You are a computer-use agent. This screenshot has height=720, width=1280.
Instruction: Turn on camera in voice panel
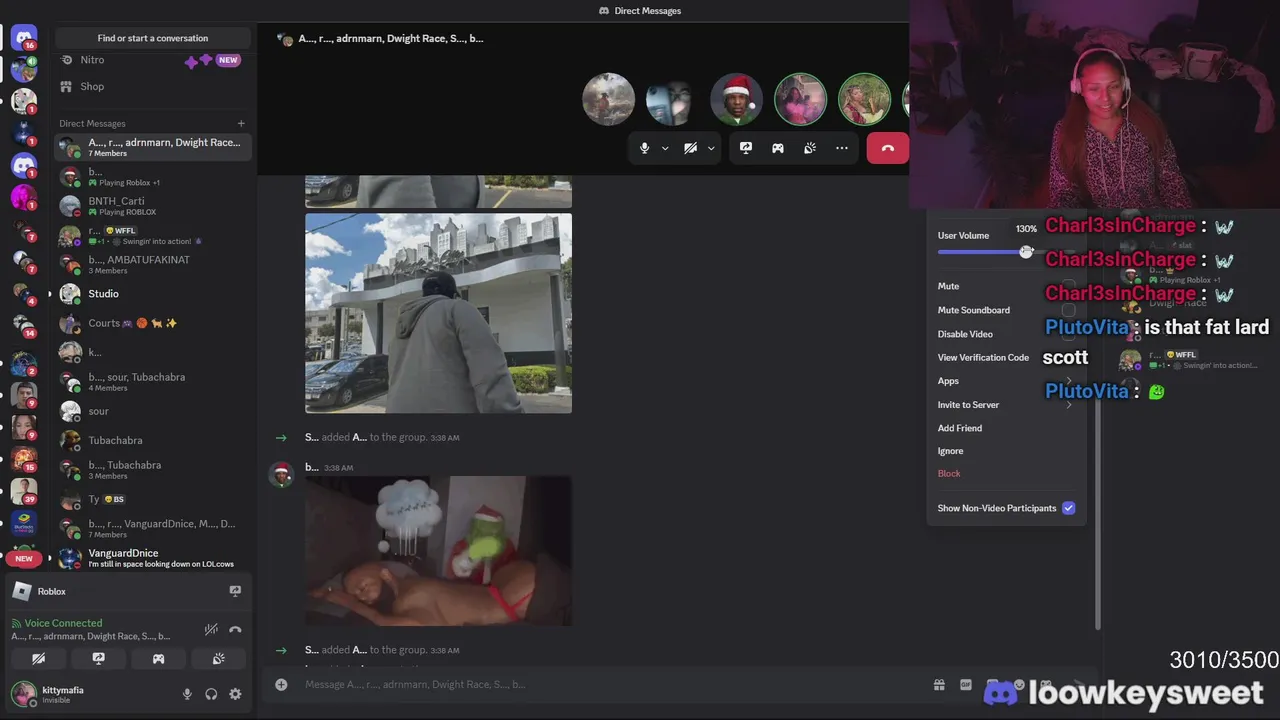pyautogui.click(x=38, y=659)
